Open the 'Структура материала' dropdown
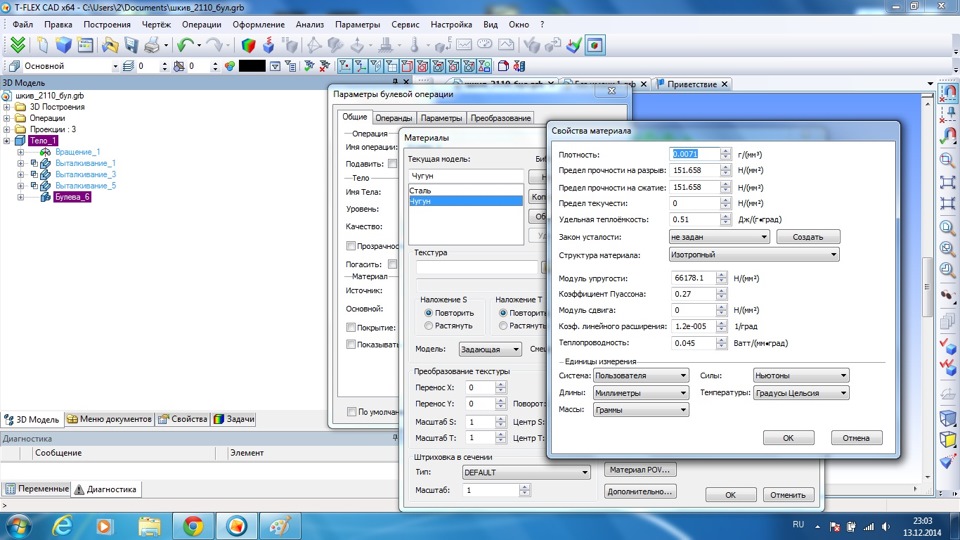 coord(753,255)
